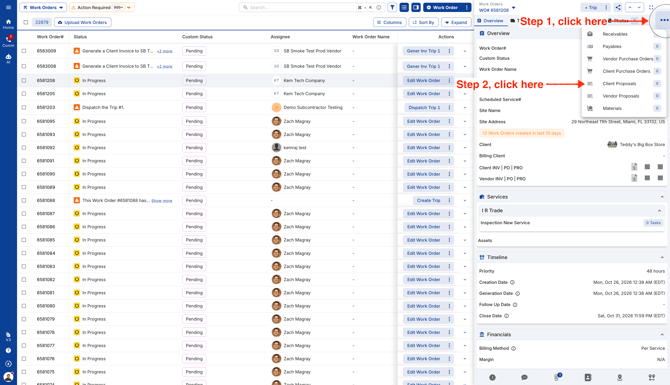Open the Home icon in left sidebar
Screen dimensions: 670x385
click(x=8, y=24)
